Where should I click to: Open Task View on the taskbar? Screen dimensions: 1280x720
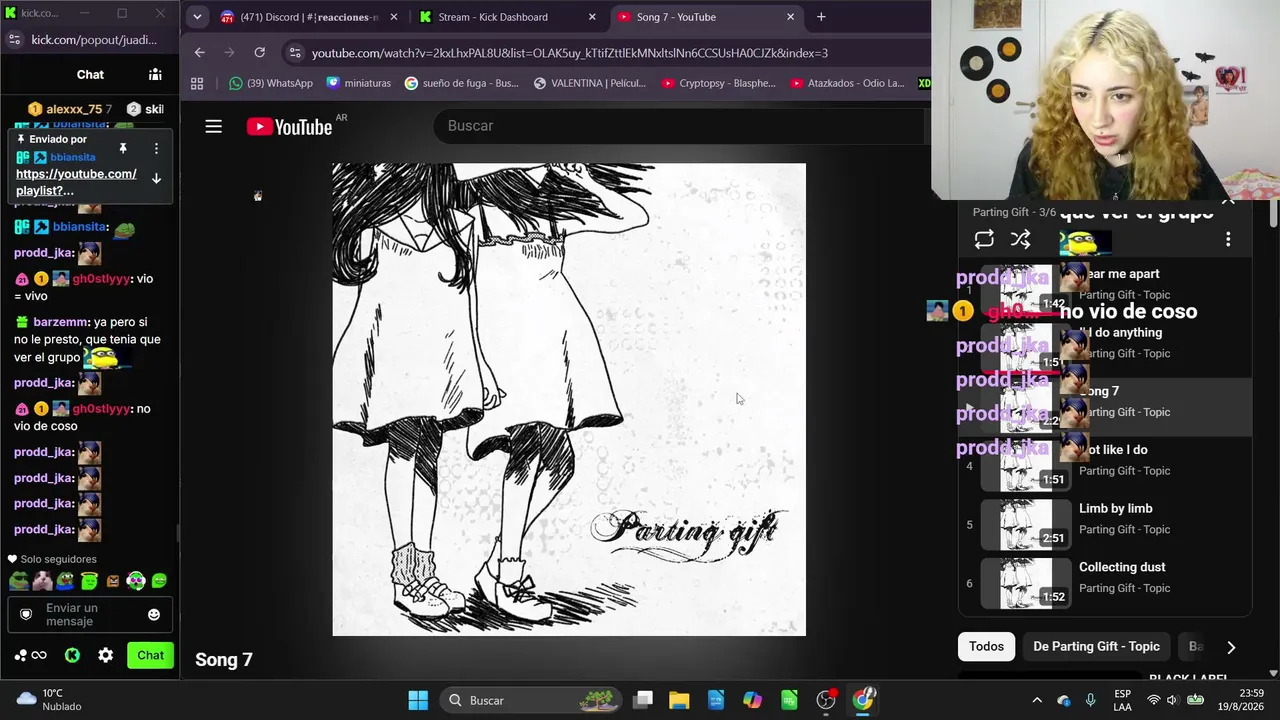coord(643,700)
